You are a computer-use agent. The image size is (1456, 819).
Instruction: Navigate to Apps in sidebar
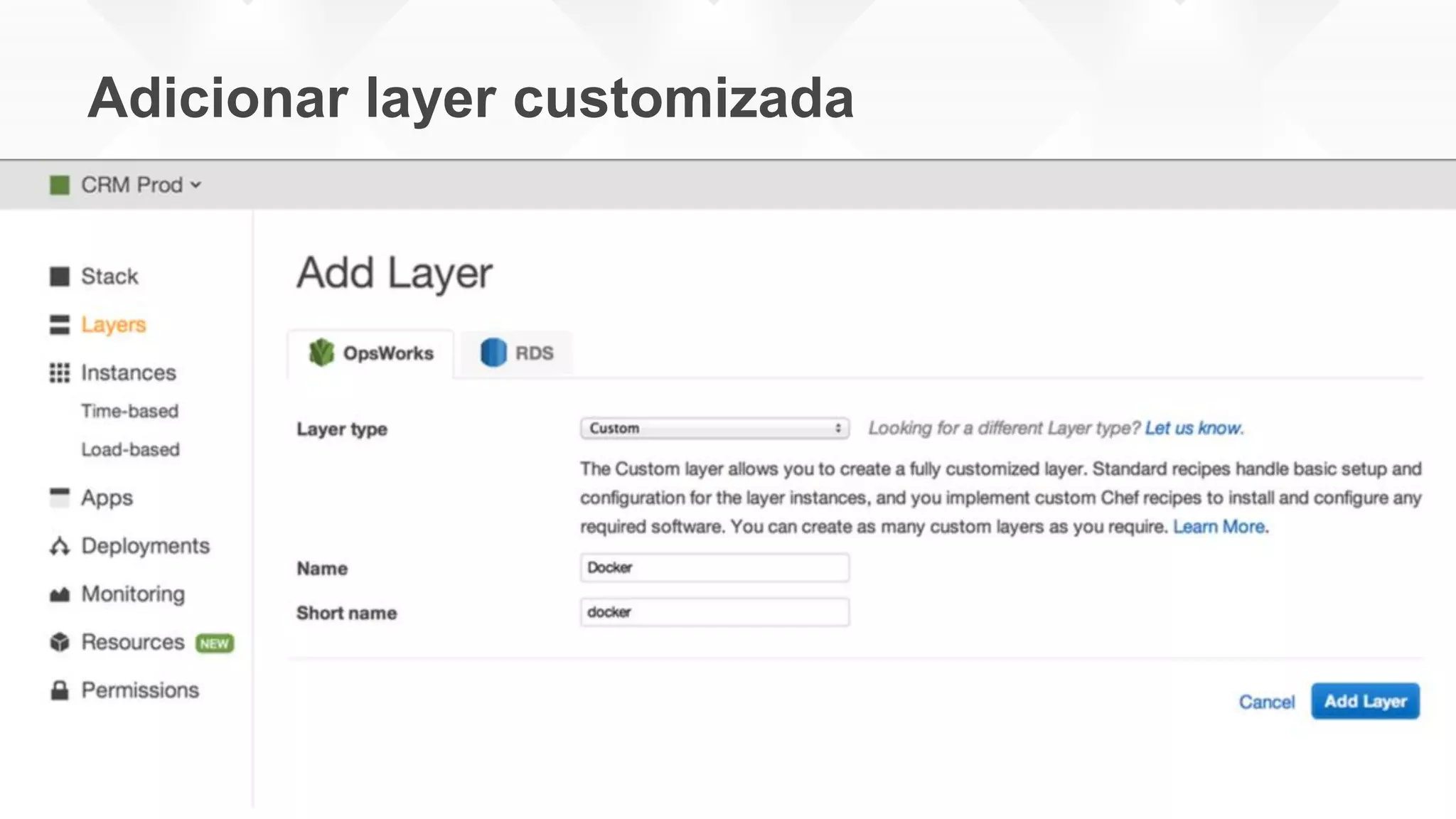(107, 498)
